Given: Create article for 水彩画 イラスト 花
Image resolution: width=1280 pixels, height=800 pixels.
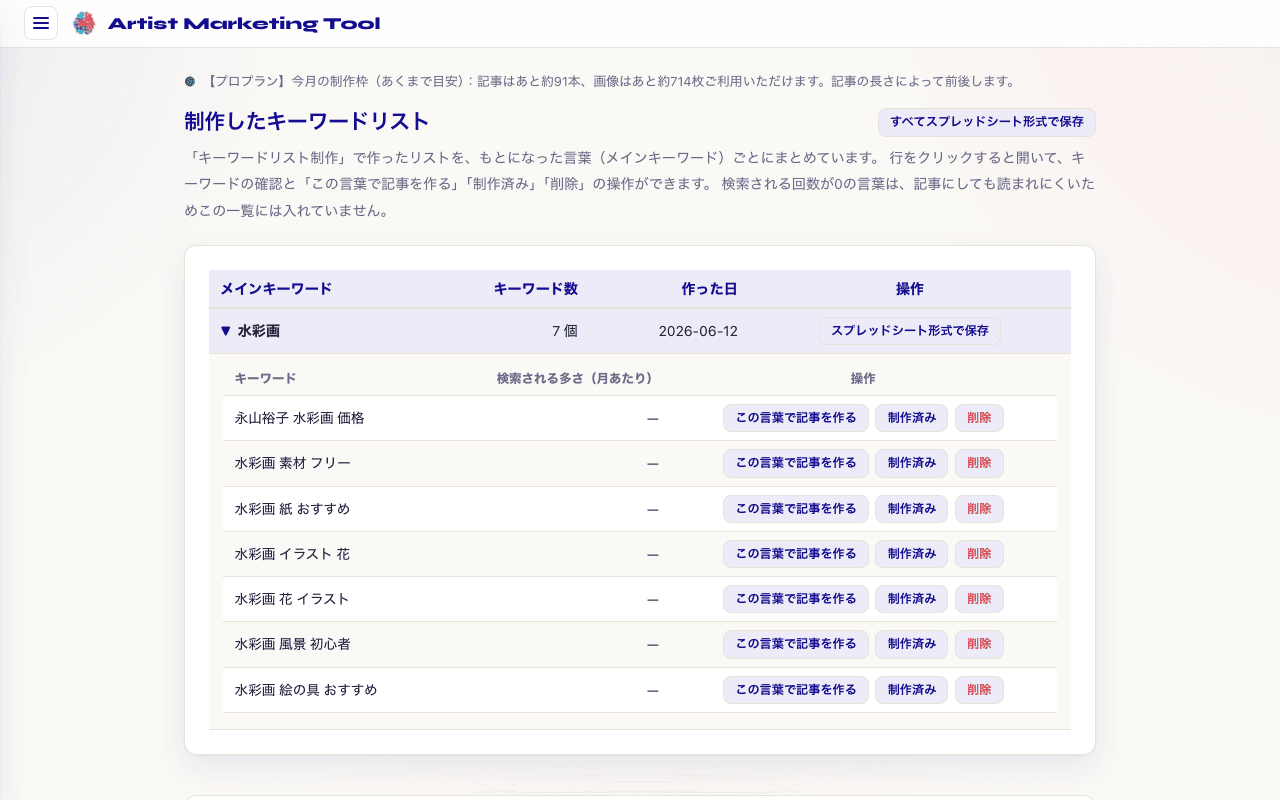Looking at the screenshot, I should (x=796, y=554).
